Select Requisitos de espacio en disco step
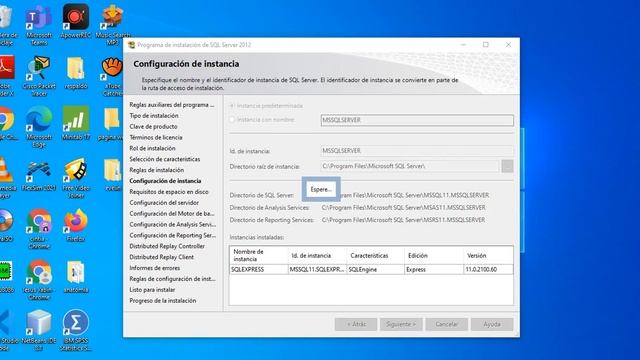 click(x=169, y=192)
